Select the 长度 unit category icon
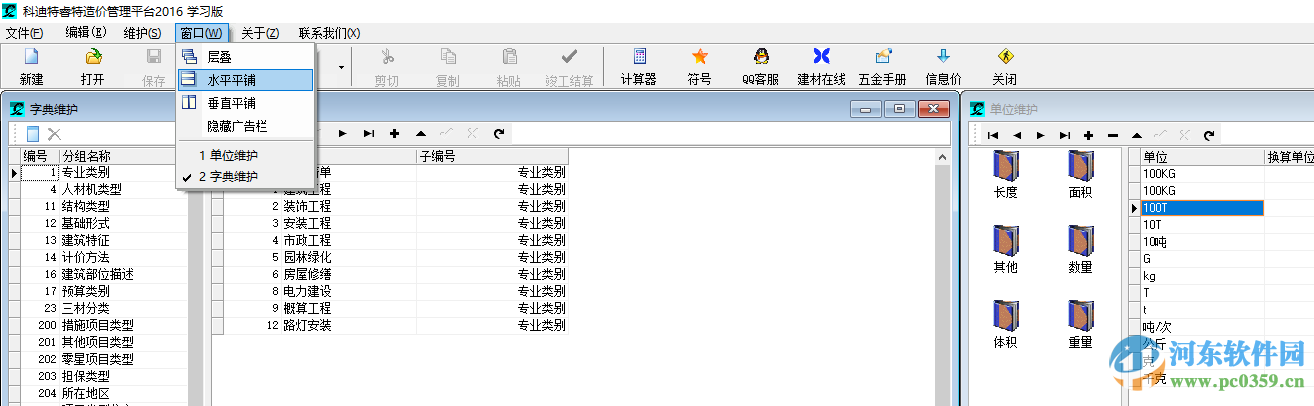The width and height of the screenshot is (1314, 406). (x=1006, y=174)
